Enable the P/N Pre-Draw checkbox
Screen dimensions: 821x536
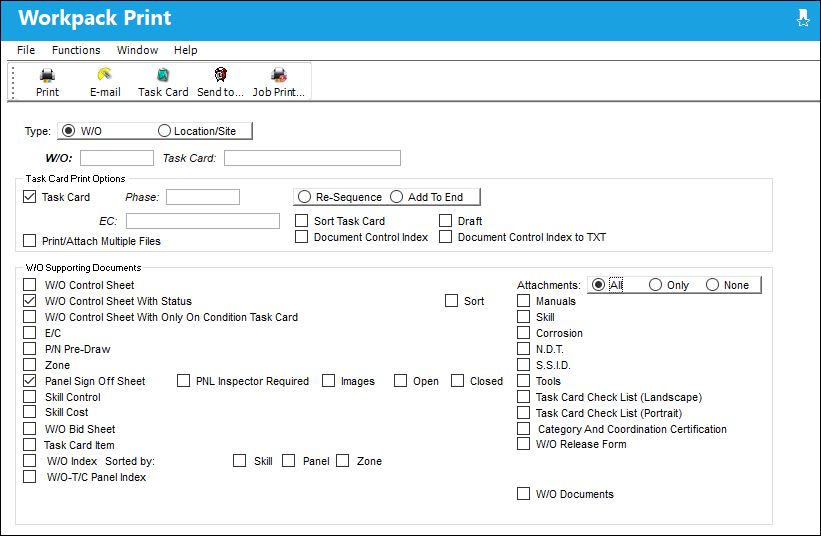[x=30, y=349]
